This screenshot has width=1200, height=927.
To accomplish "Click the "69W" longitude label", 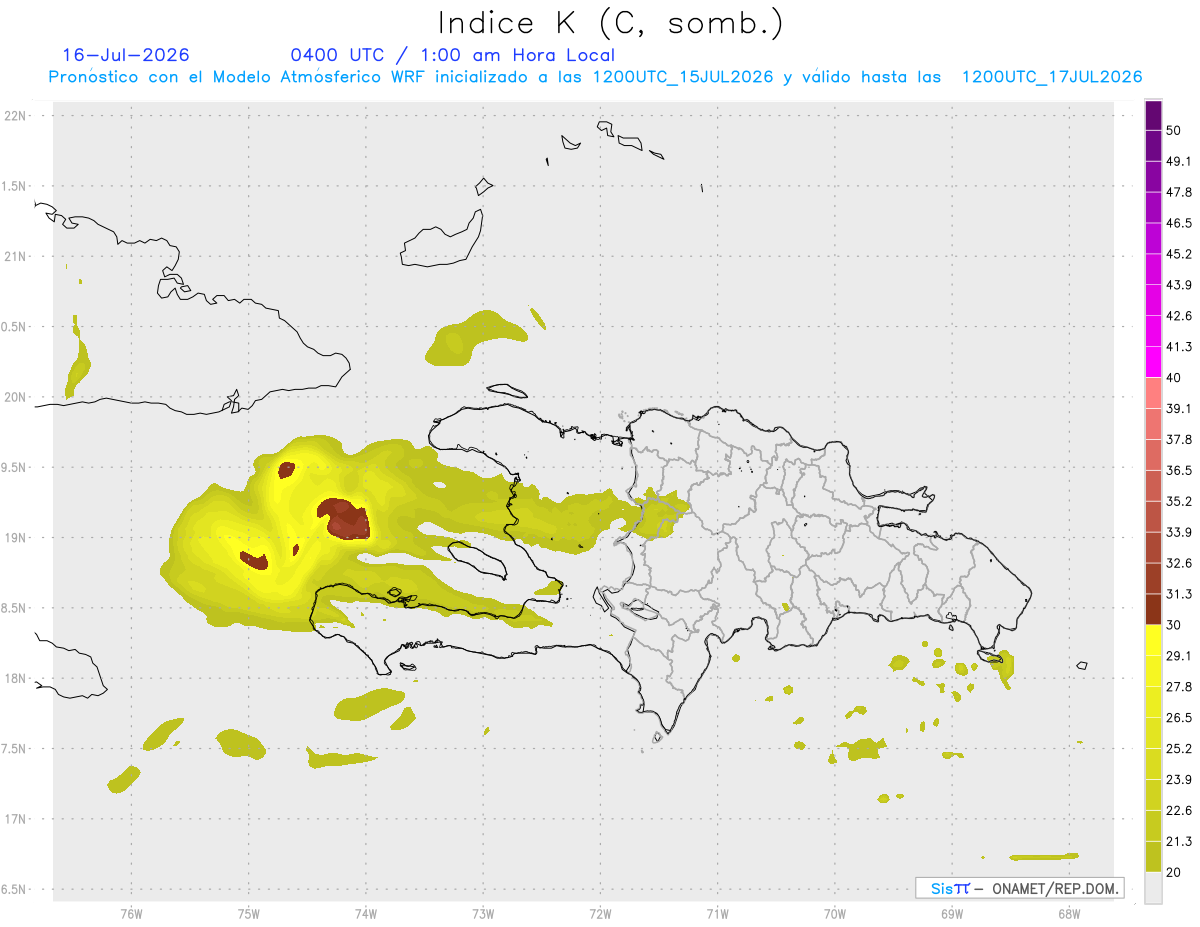I will (952, 914).
